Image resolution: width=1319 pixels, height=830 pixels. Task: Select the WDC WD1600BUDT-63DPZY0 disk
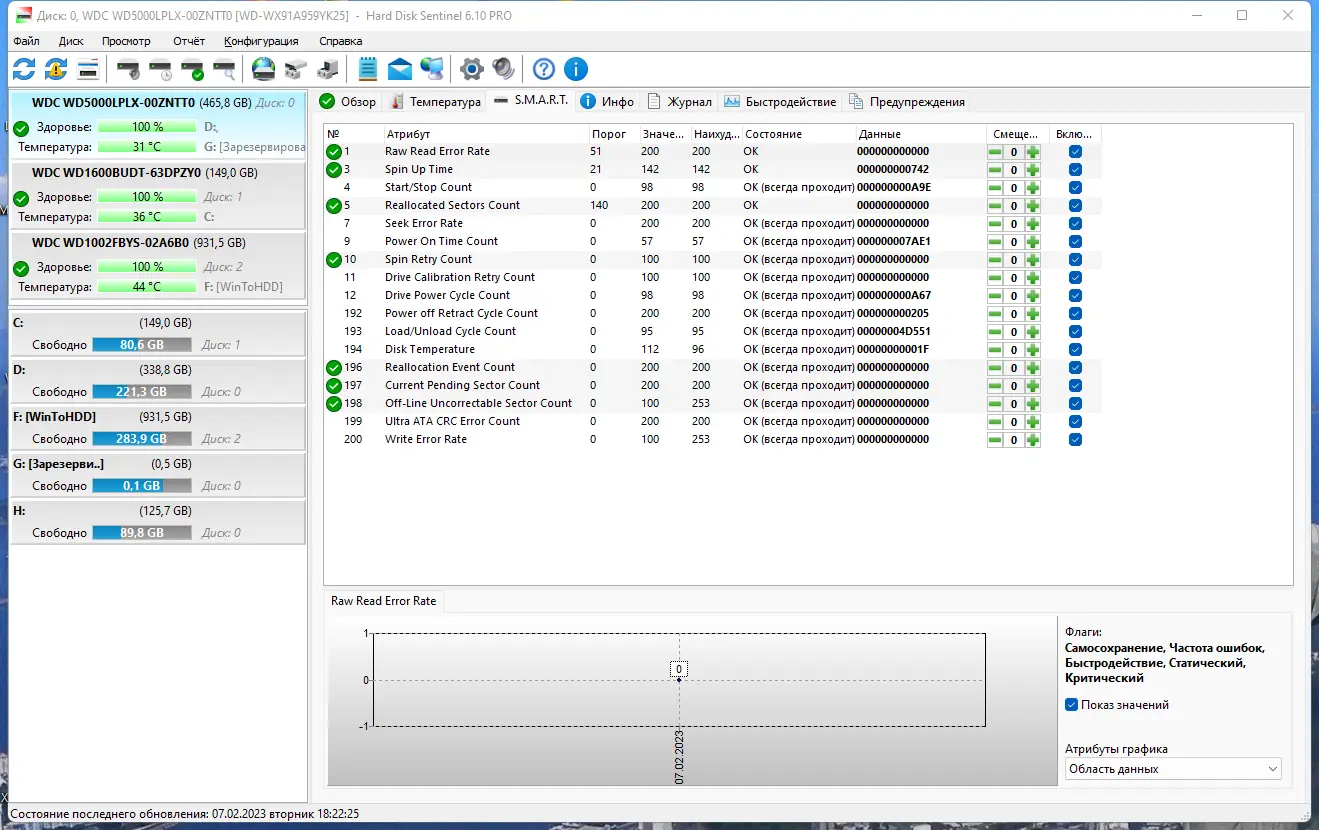pos(158,196)
